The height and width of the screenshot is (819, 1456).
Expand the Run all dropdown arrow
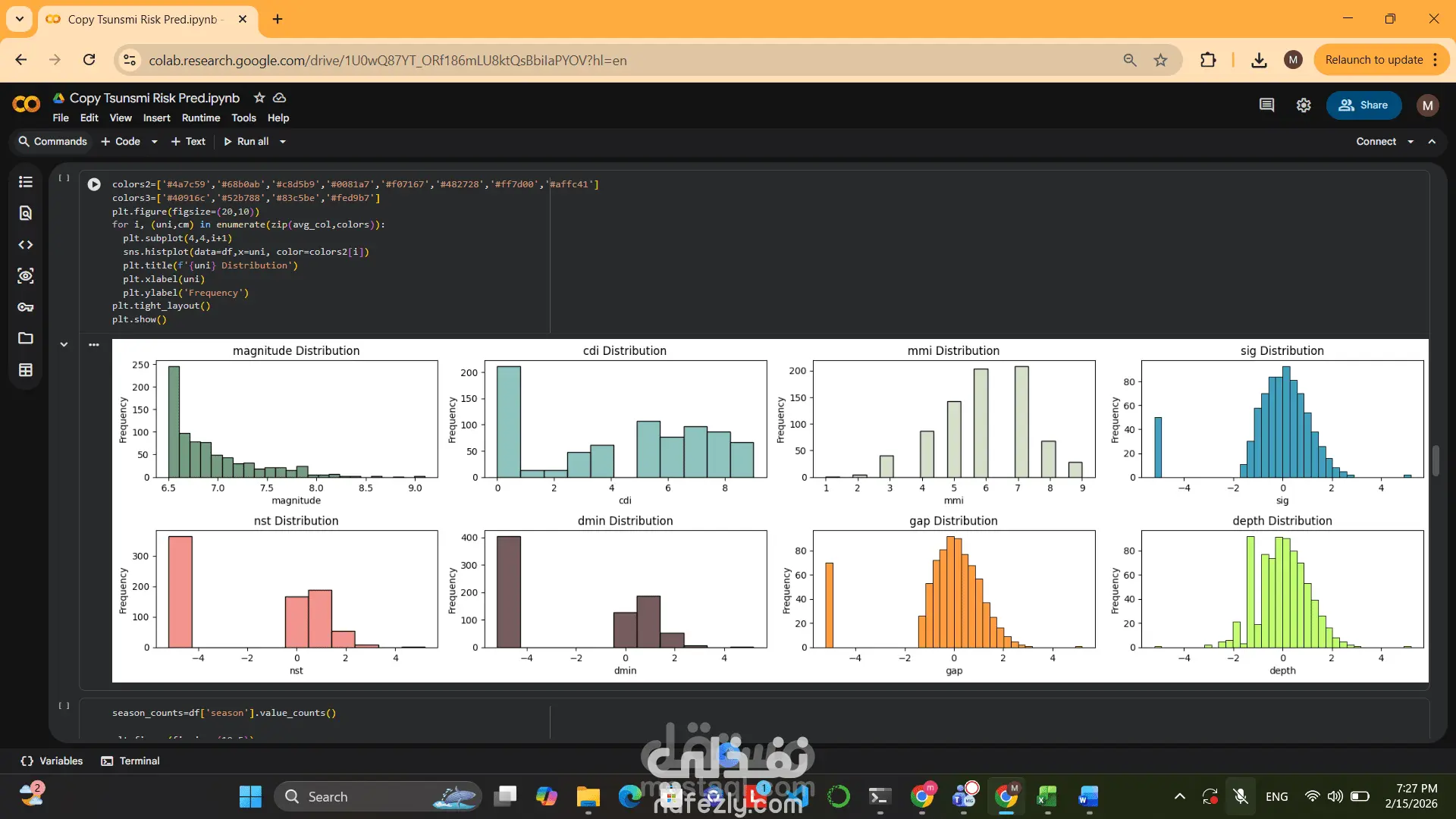[x=283, y=142]
